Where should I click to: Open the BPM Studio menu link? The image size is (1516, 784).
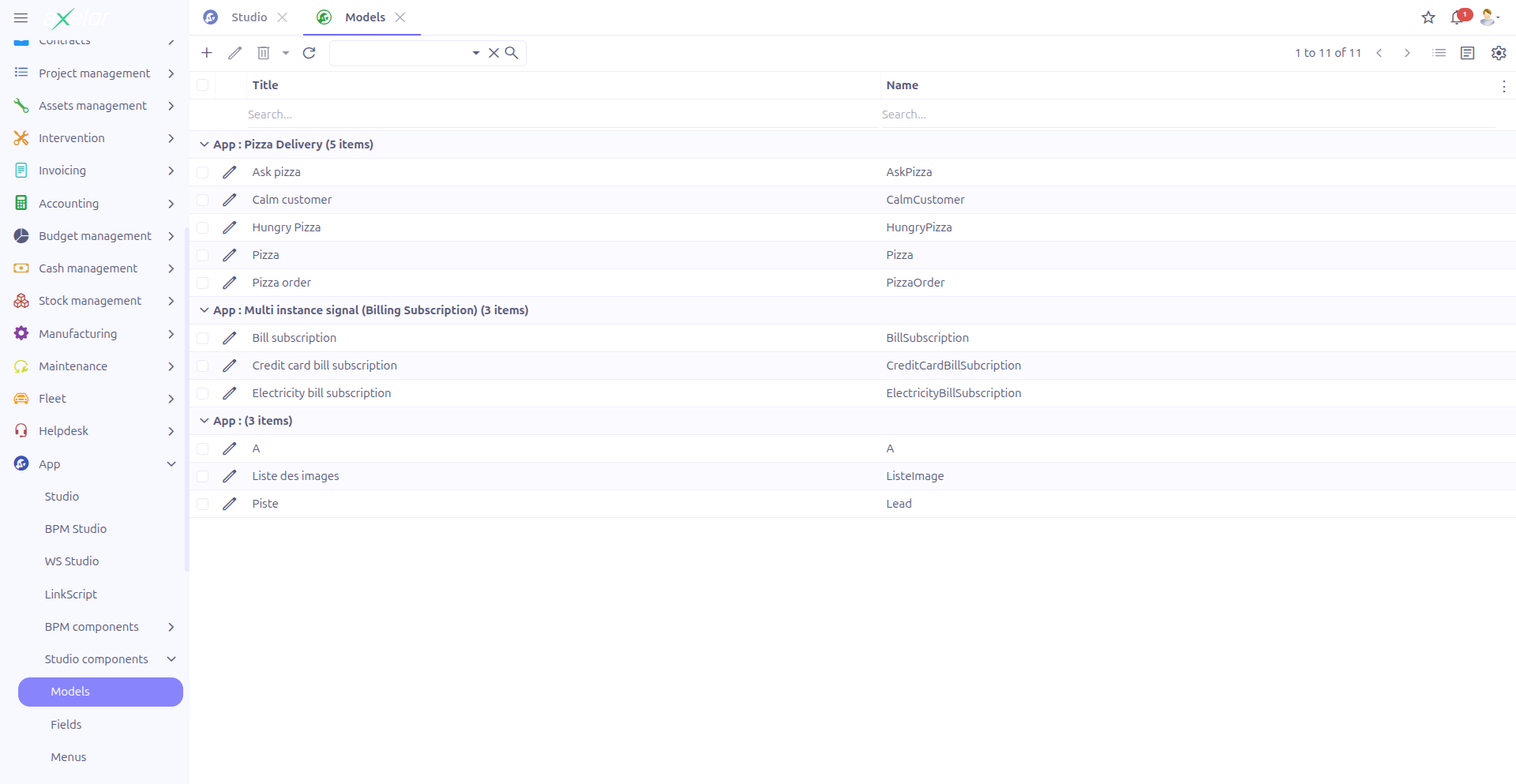coord(76,529)
